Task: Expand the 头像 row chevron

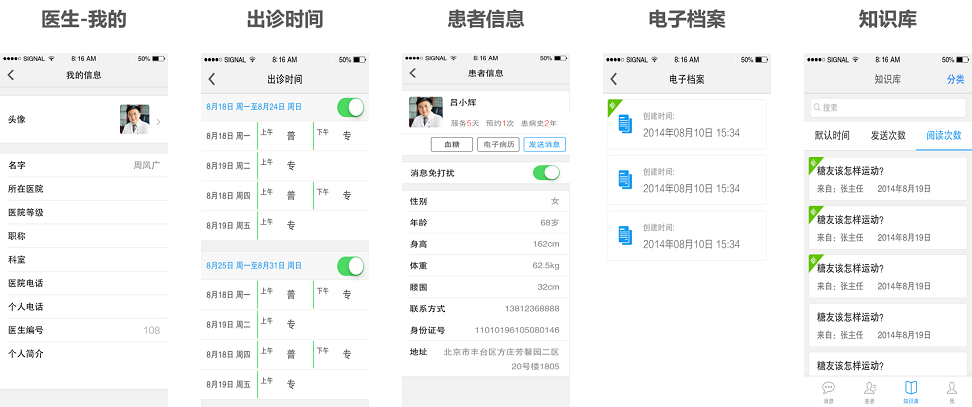Action: [x=158, y=121]
